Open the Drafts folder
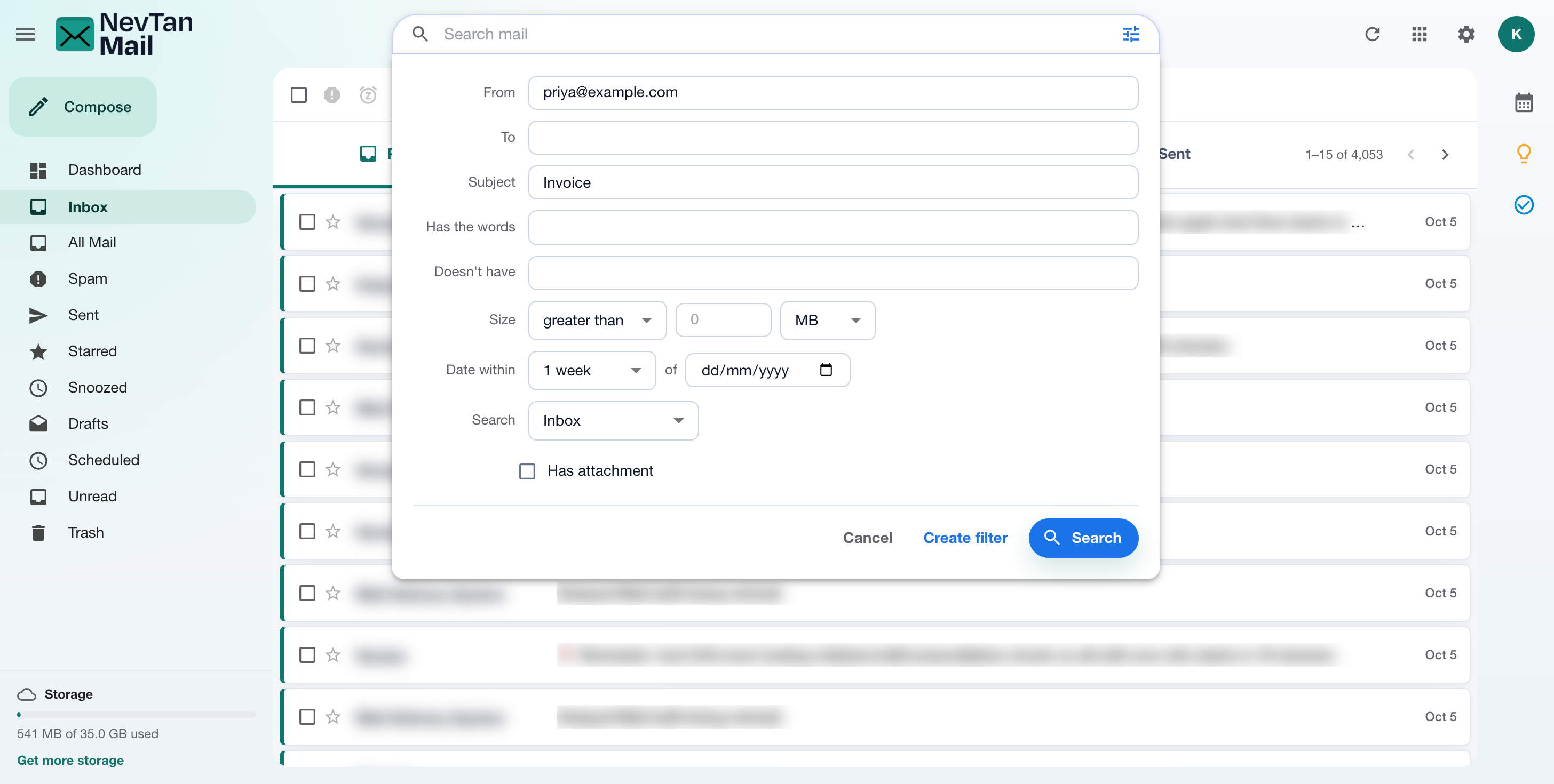1554x784 pixels. point(128,423)
